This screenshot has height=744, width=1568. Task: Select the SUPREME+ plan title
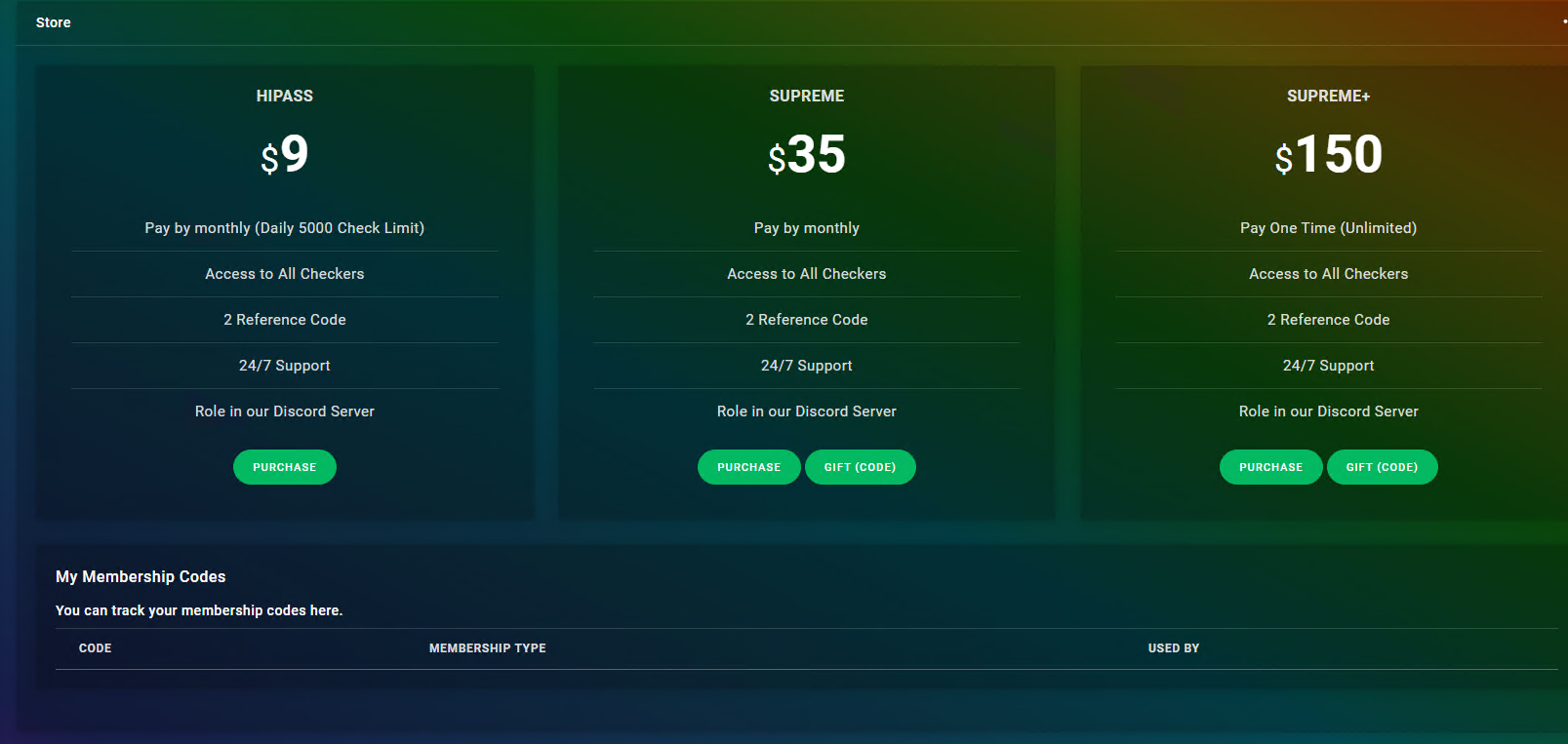point(1329,96)
